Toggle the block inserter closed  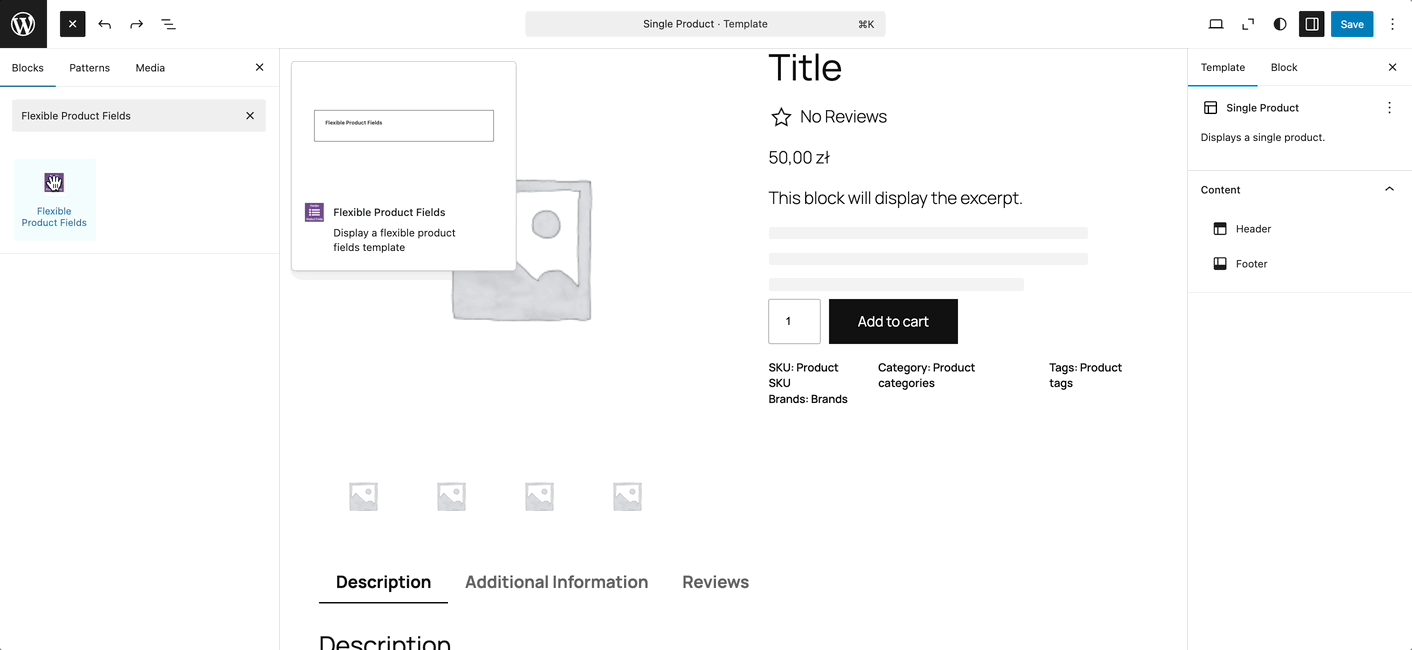point(71,23)
